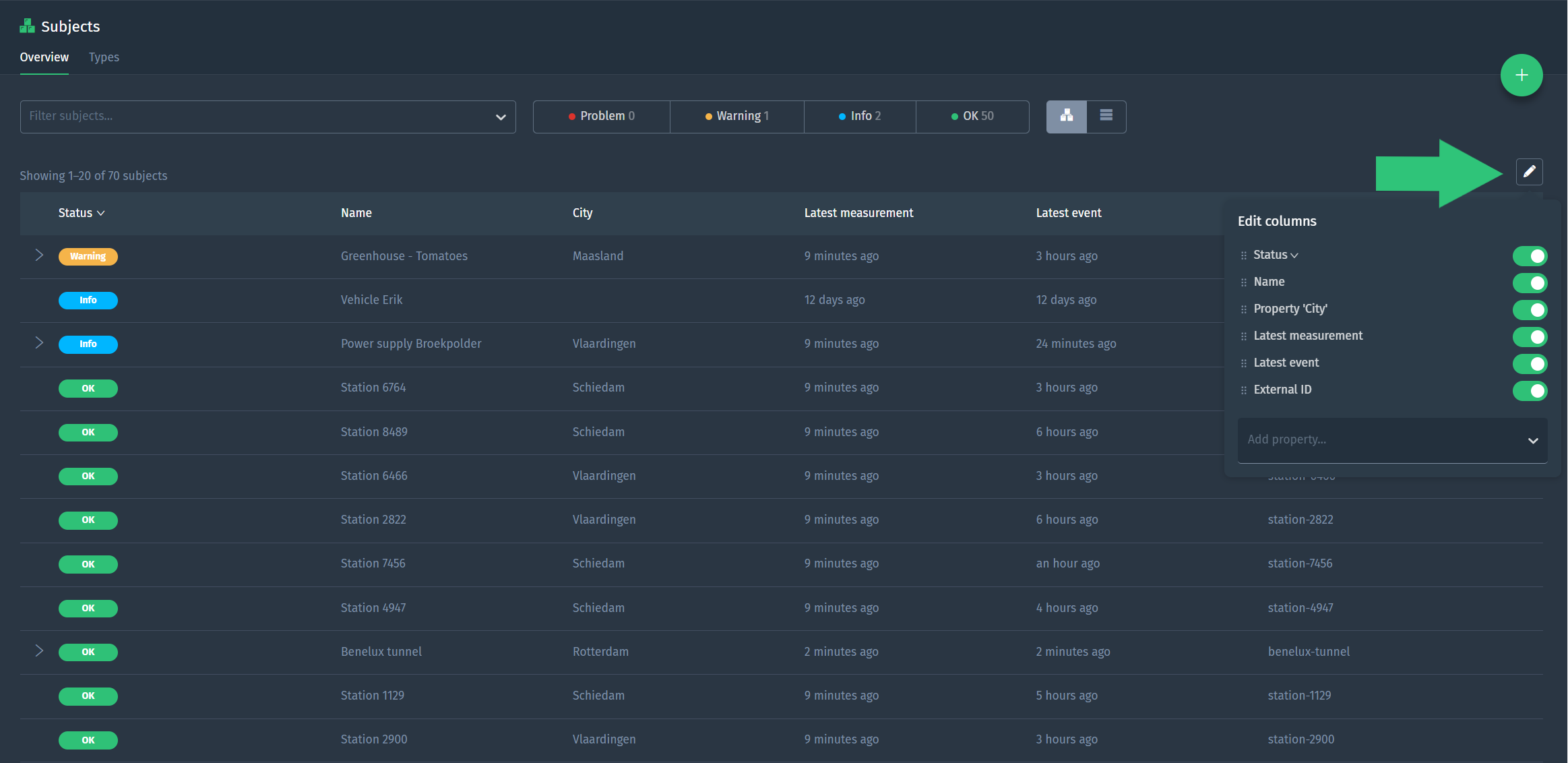The height and width of the screenshot is (763, 1568).
Task: Click the Subjects logo icon in header
Action: point(27,26)
